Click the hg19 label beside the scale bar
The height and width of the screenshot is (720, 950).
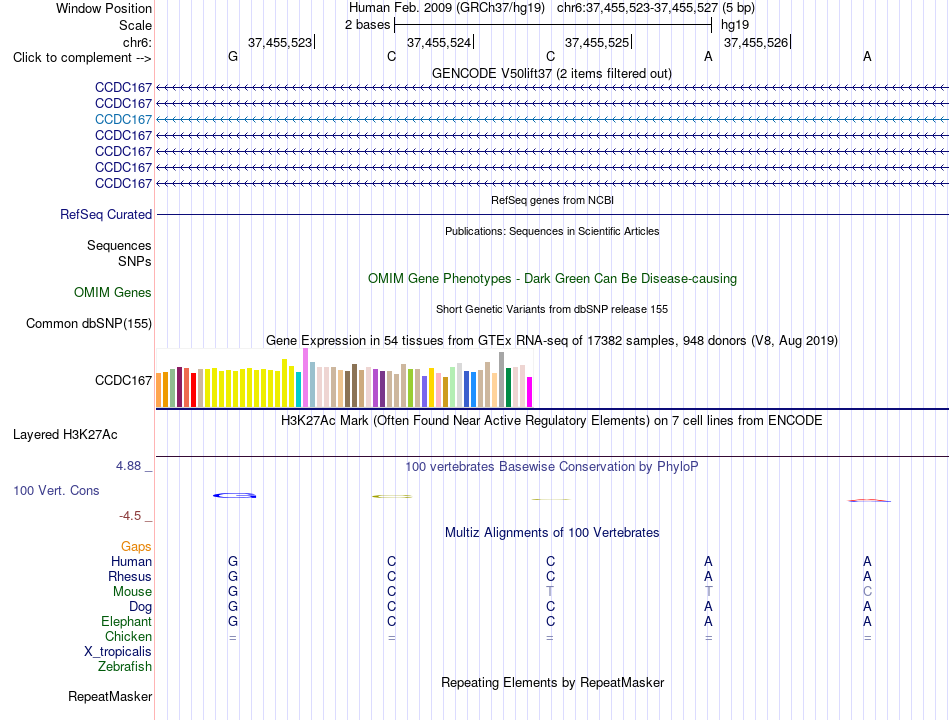734,25
